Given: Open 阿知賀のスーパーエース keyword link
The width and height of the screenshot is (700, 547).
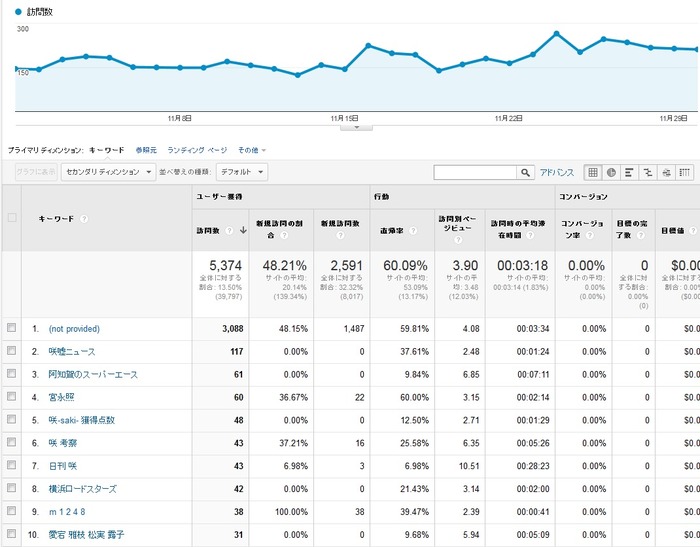Looking at the screenshot, I should coord(93,375).
